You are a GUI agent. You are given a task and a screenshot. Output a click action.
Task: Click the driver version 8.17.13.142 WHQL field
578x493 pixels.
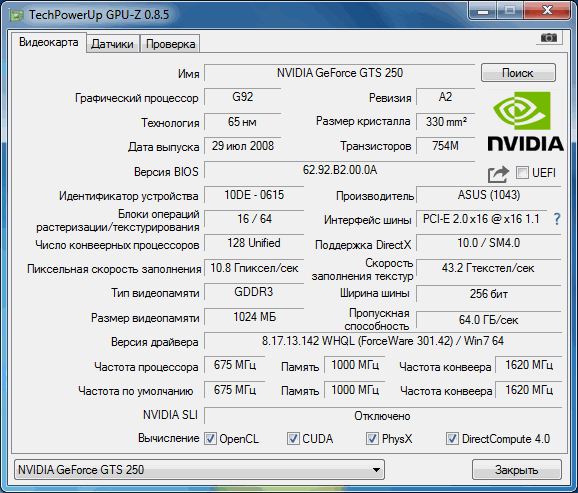383,341
